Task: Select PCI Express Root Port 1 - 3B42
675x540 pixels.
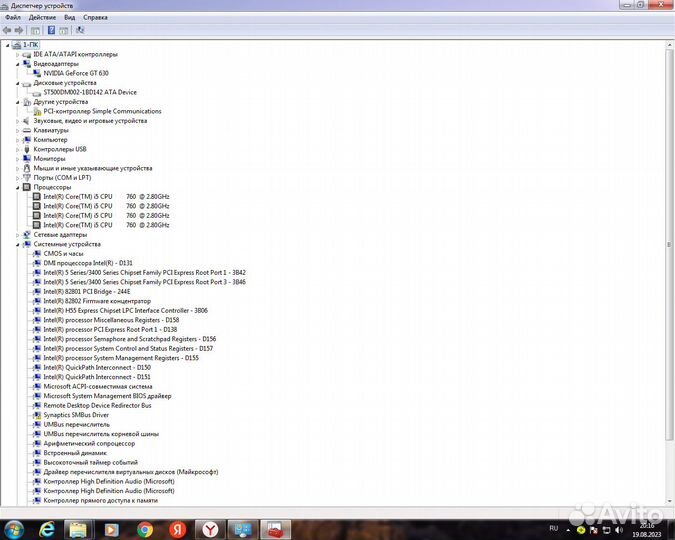Action: pos(144,273)
